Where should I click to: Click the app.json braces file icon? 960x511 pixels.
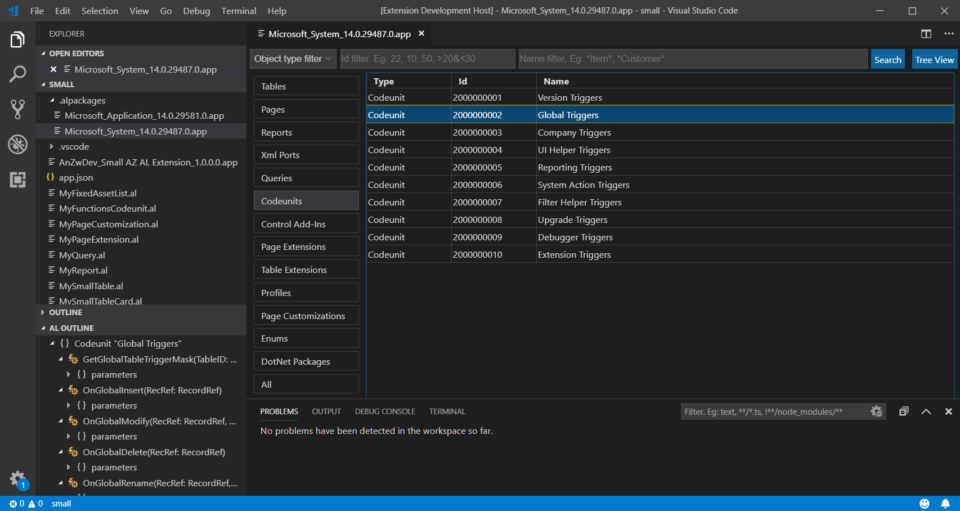click(50, 177)
